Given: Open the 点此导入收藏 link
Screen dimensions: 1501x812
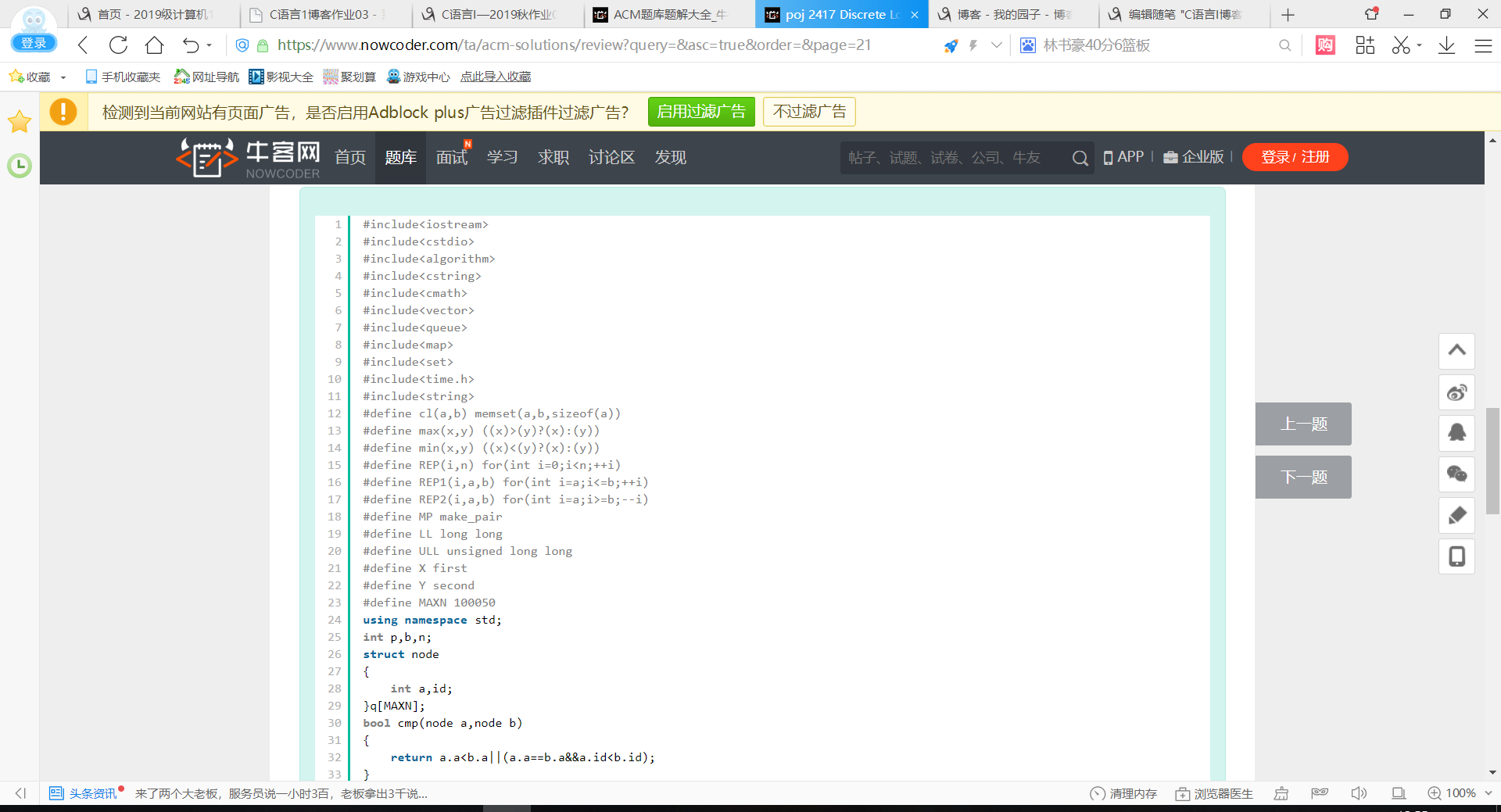Looking at the screenshot, I should tap(496, 77).
